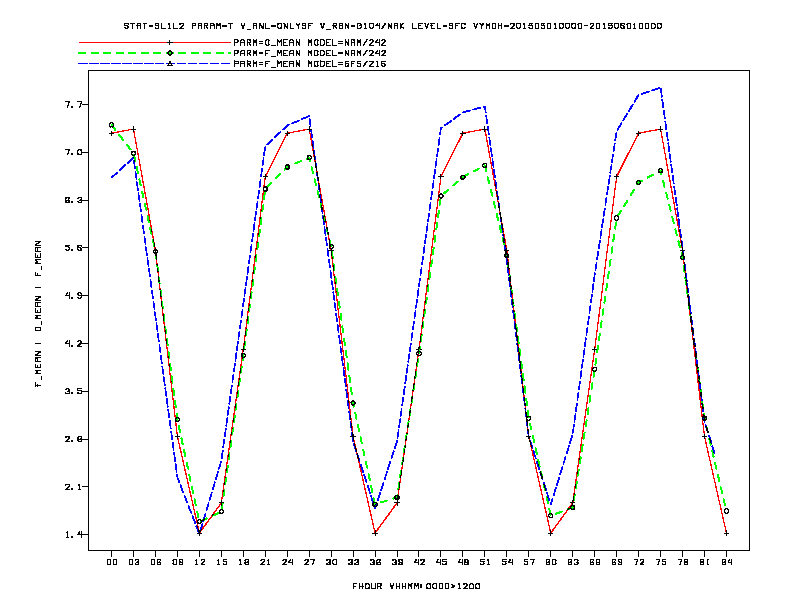Click y-axis tick label 4.9
The width and height of the screenshot is (792, 612).
[x=73, y=295]
